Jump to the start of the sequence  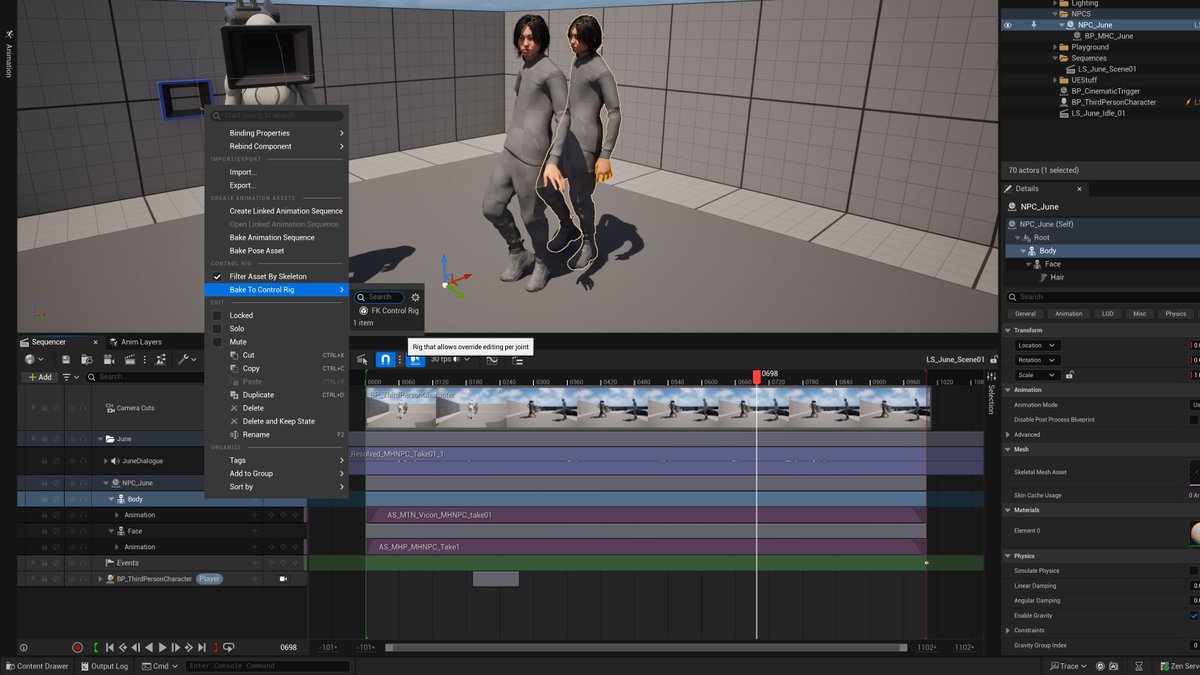[x=109, y=647]
